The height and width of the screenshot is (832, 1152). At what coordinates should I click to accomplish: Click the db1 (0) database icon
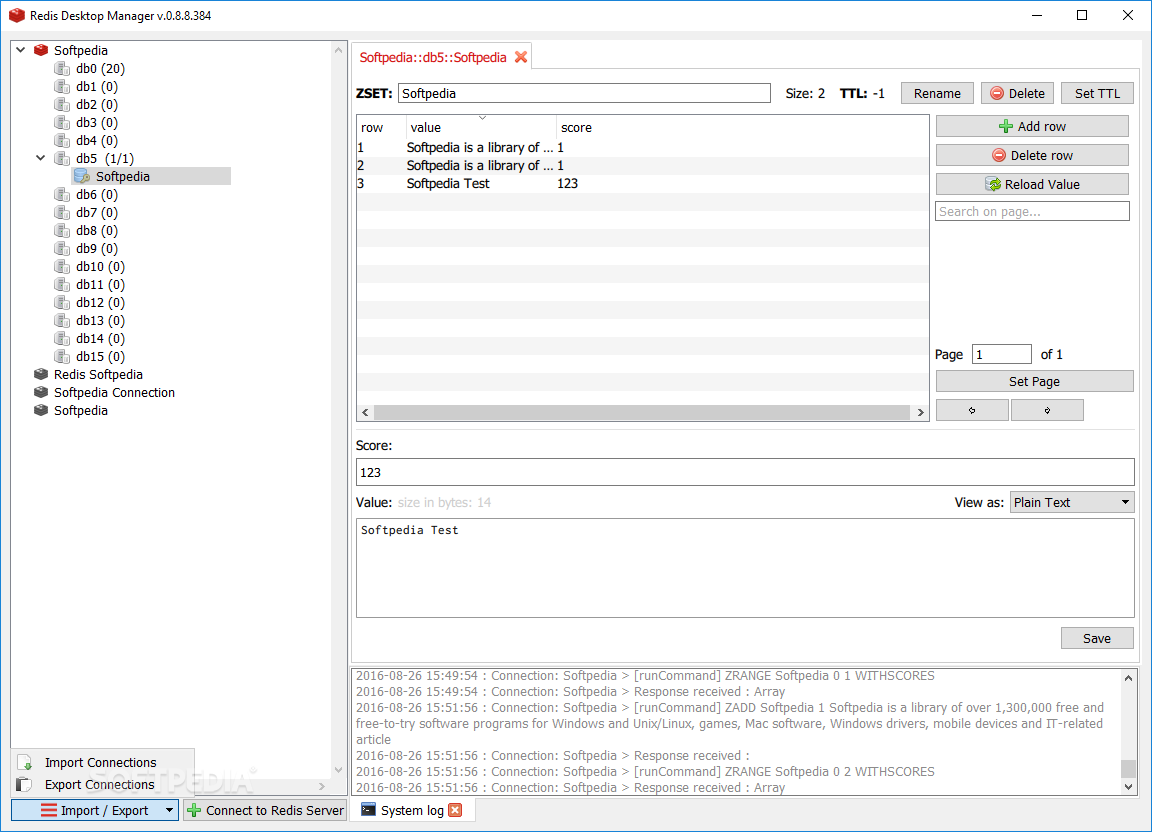click(x=62, y=86)
